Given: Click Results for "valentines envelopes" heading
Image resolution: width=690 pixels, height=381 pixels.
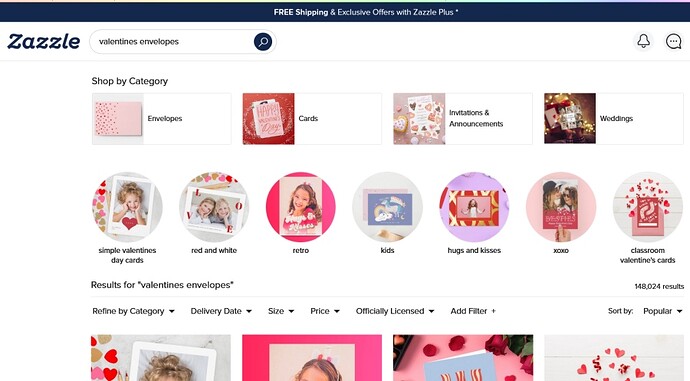Looking at the screenshot, I should click(162, 285).
